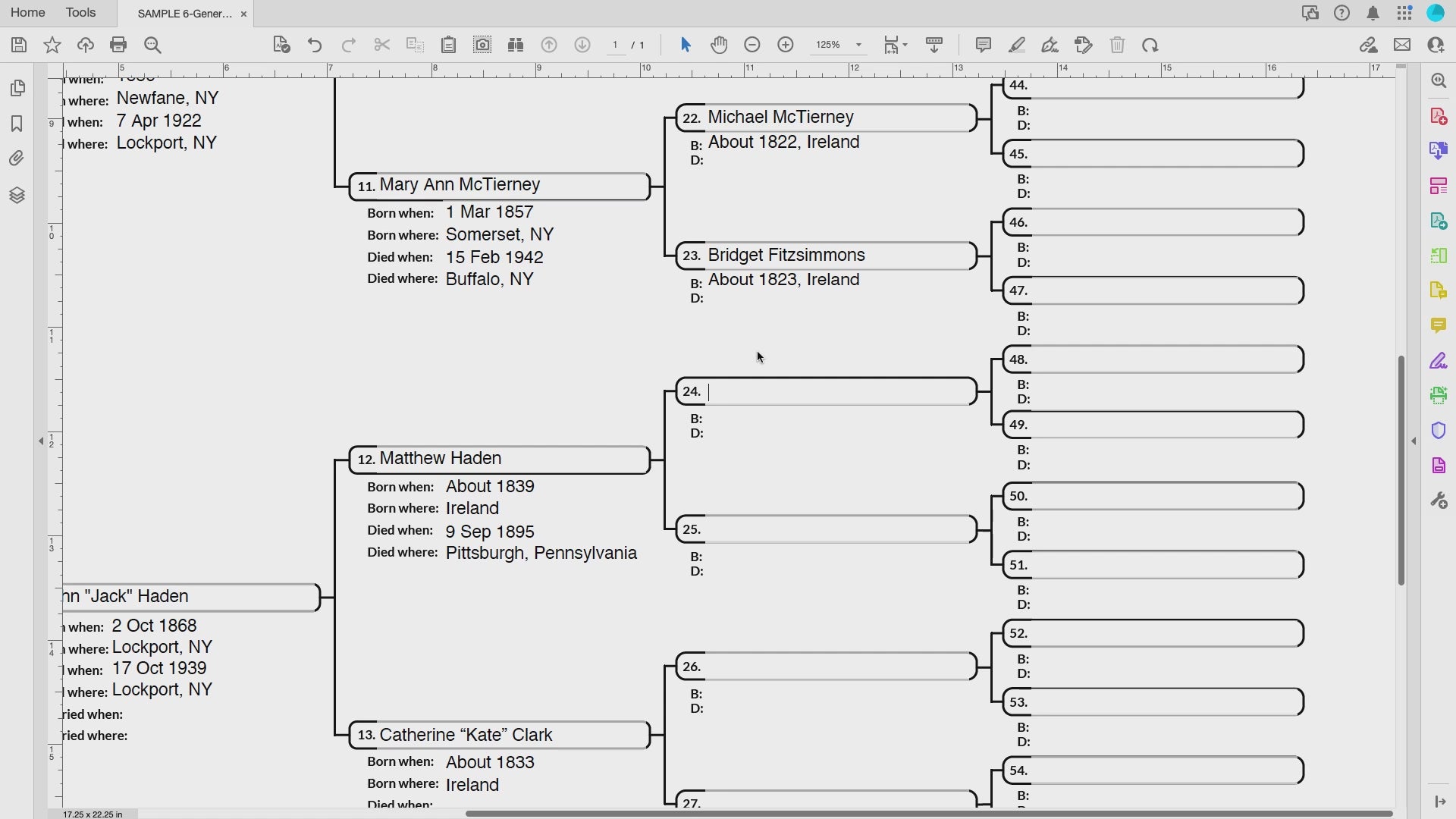The image size is (1456, 819).
Task: Click the print icon
Action: (118, 45)
